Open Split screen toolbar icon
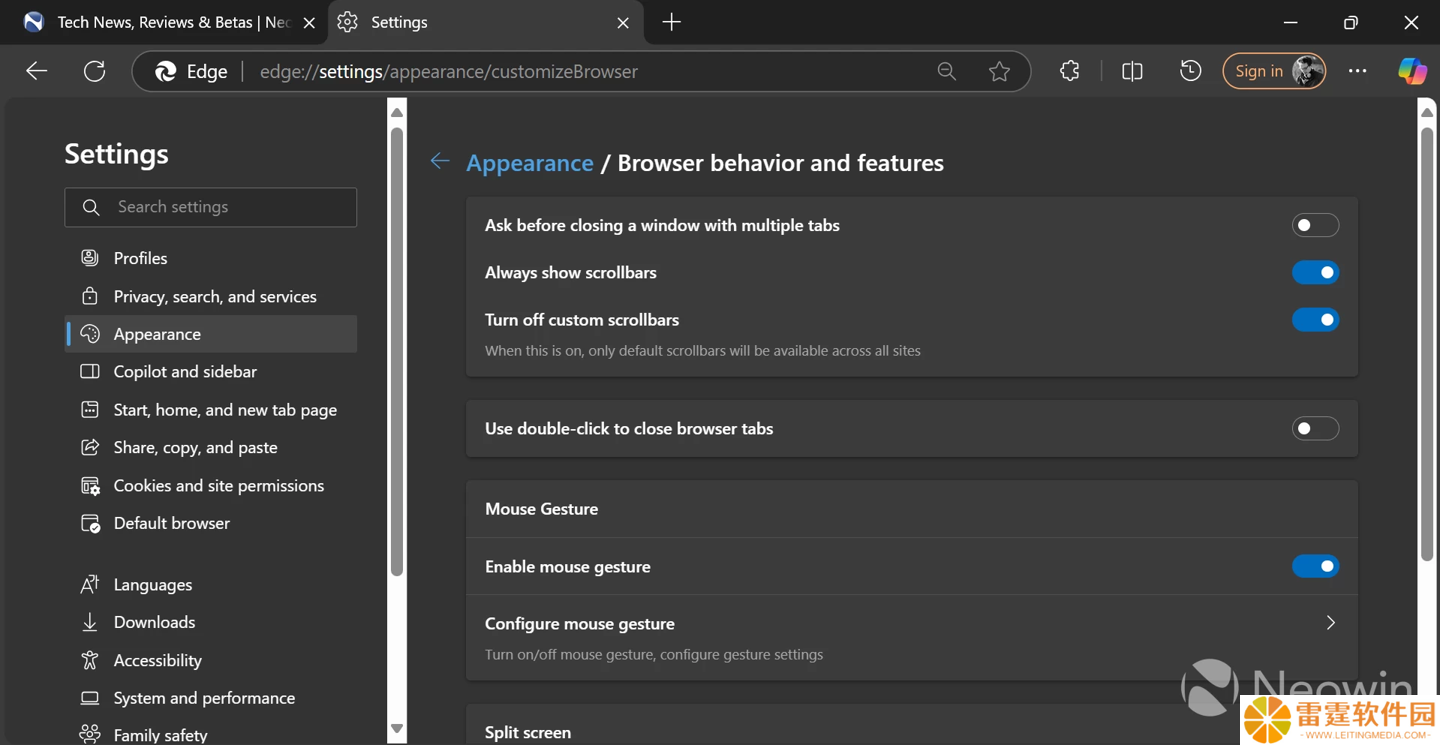 pos(1132,71)
